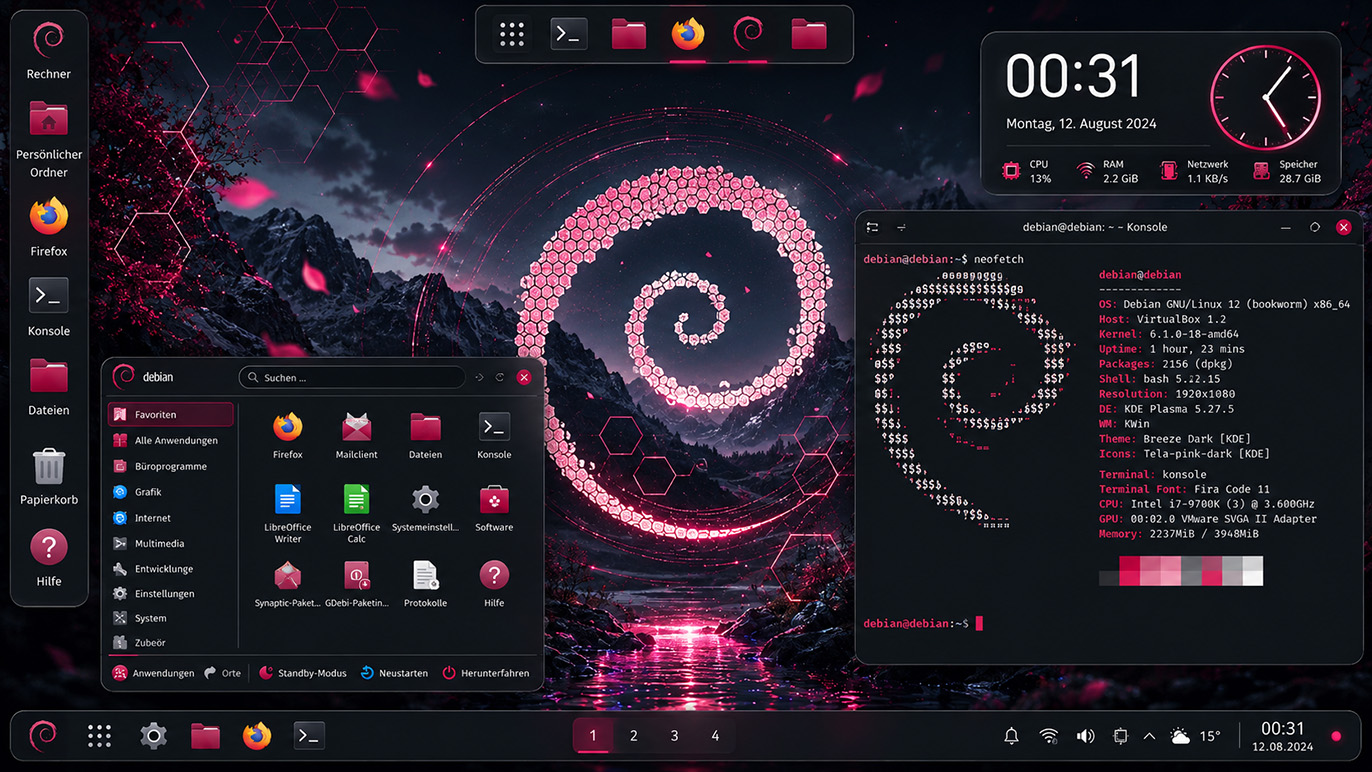Screen dimensions: 1372x772
Task: Select Internet category in menu
Action: [x=171, y=518]
